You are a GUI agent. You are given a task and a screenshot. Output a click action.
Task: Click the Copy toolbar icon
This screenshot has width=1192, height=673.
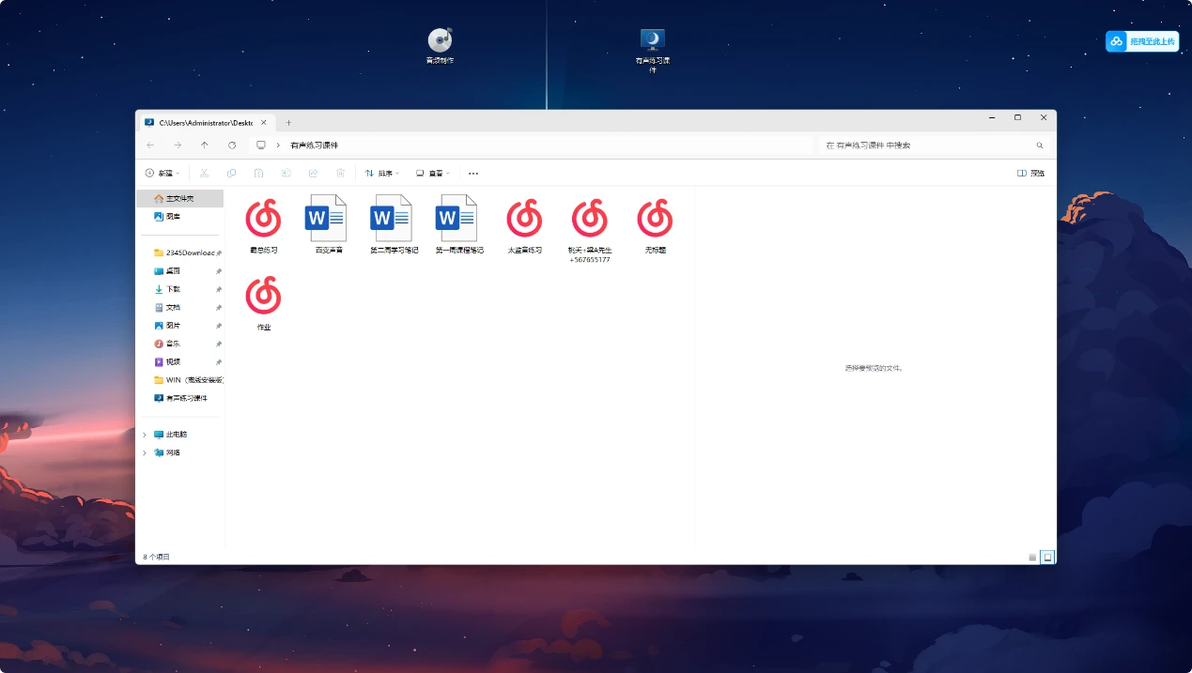pos(231,173)
